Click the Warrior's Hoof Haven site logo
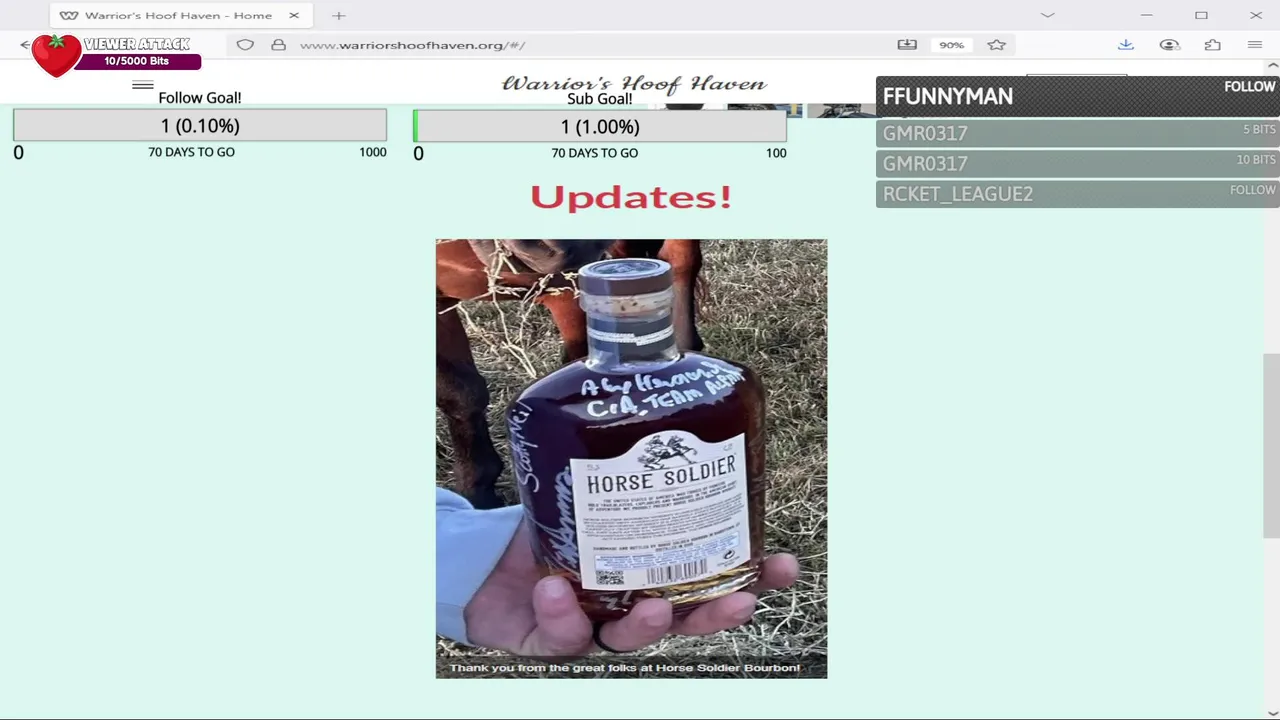1280x720 pixels. tap(634, 84)
